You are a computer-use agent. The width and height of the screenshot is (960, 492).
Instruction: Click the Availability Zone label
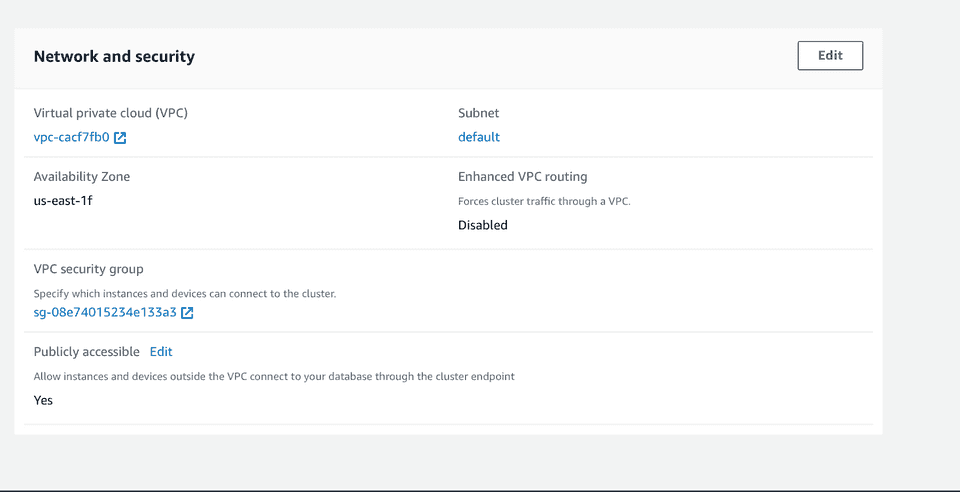82,177
